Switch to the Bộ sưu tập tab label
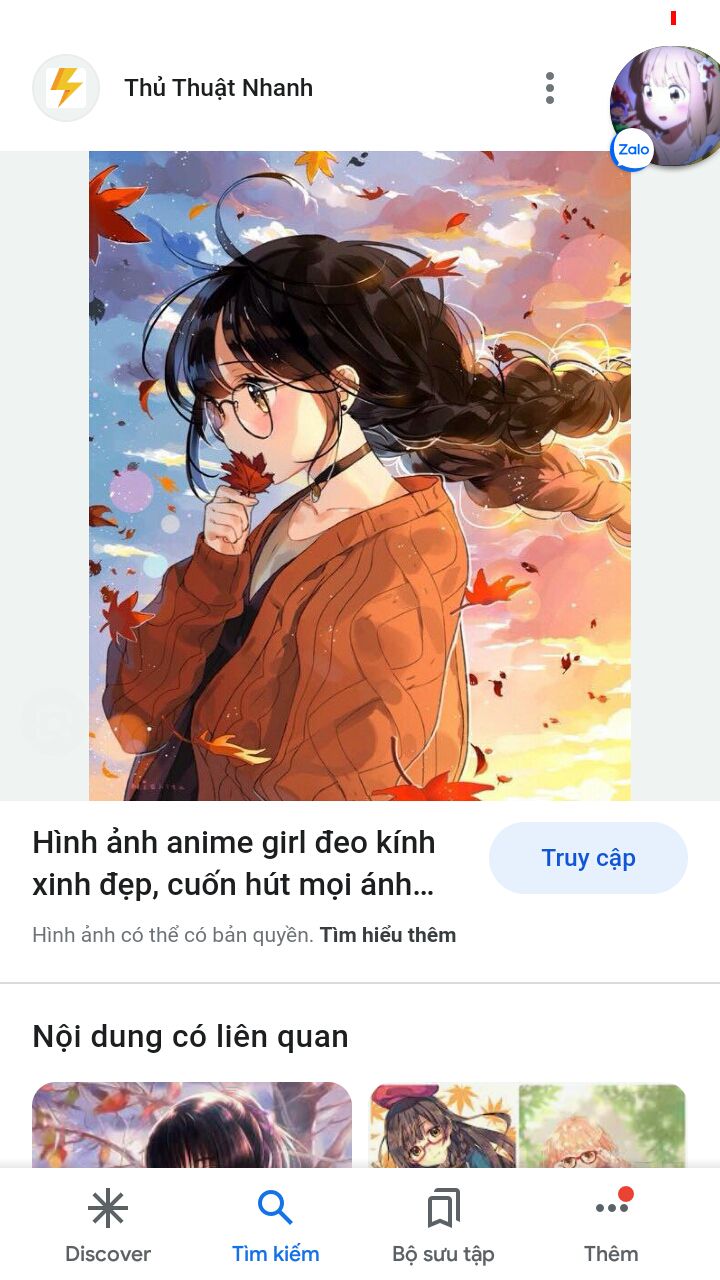Image resolution: width=720 pixels, height=1280 pixels. tap(443, 1253)
